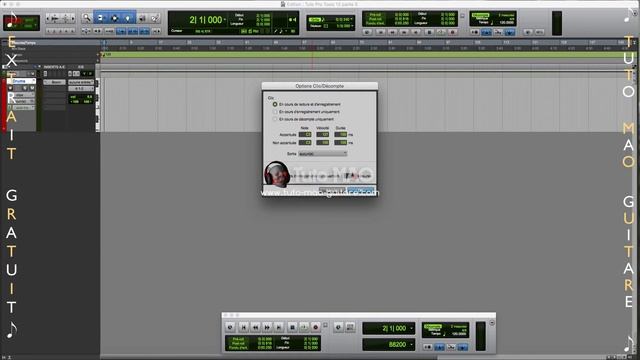
Task: Open floating Transport main counter dropdown
Action: (411, 328)
